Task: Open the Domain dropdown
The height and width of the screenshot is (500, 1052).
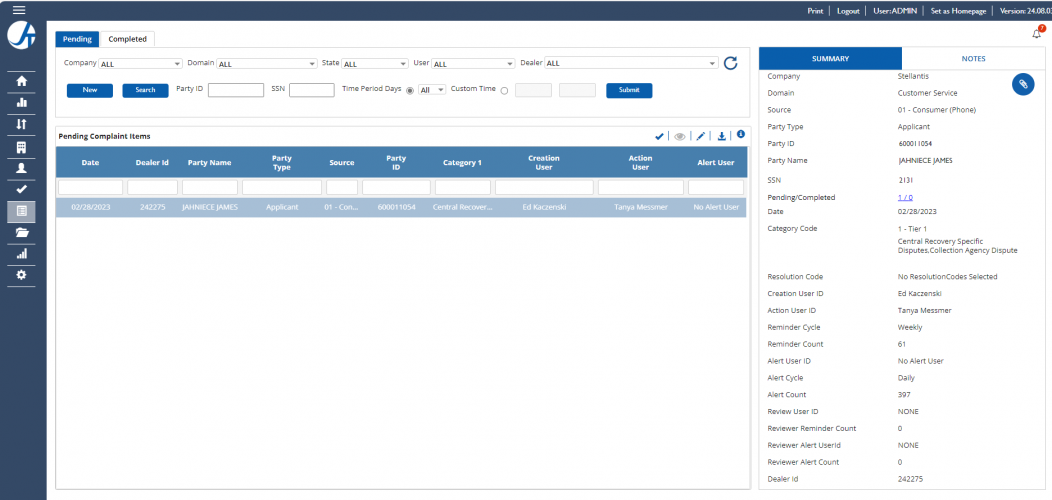Action: pyautogui.click(x=266, y=64)
